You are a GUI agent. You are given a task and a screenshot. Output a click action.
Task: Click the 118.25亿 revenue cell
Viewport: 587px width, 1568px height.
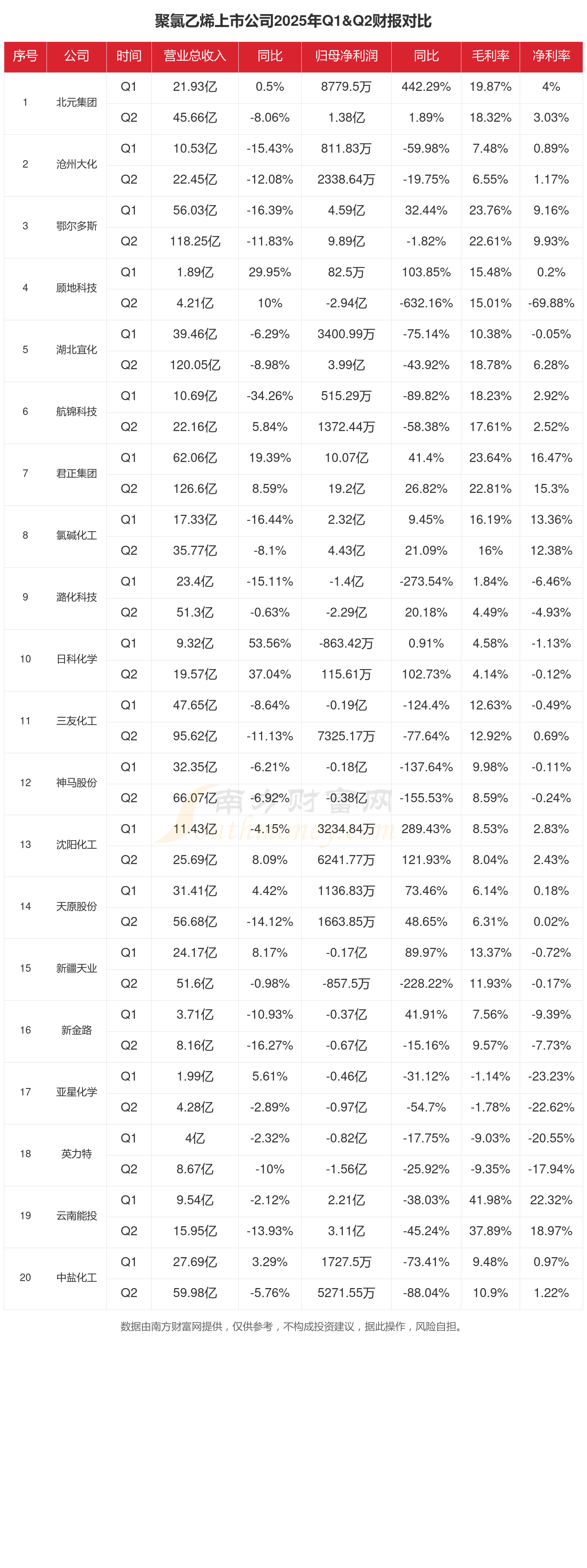pyautogui.click(x=194, y=241)
